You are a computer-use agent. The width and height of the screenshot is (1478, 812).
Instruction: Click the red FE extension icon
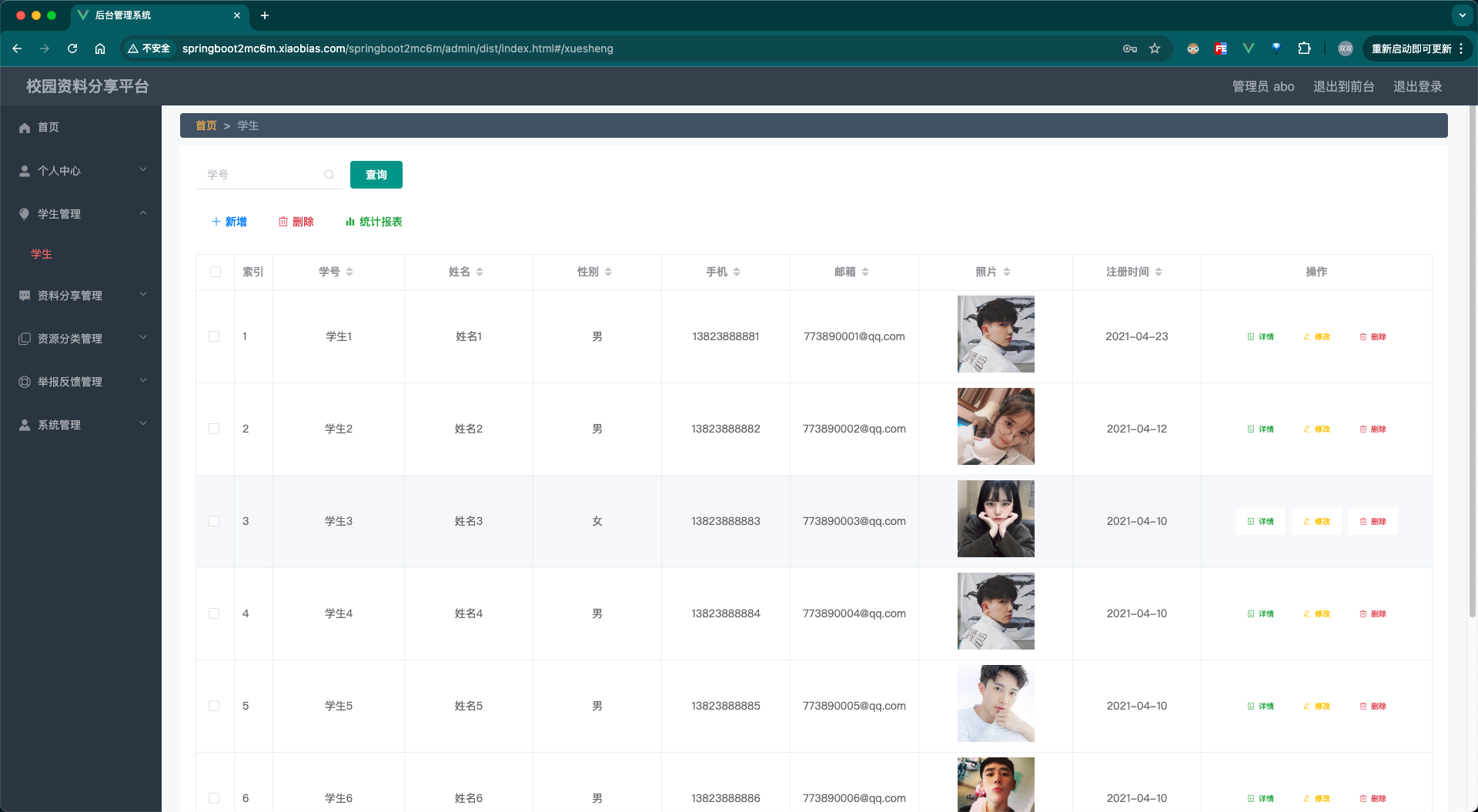pyautogui.click(x=1221, y=48)
